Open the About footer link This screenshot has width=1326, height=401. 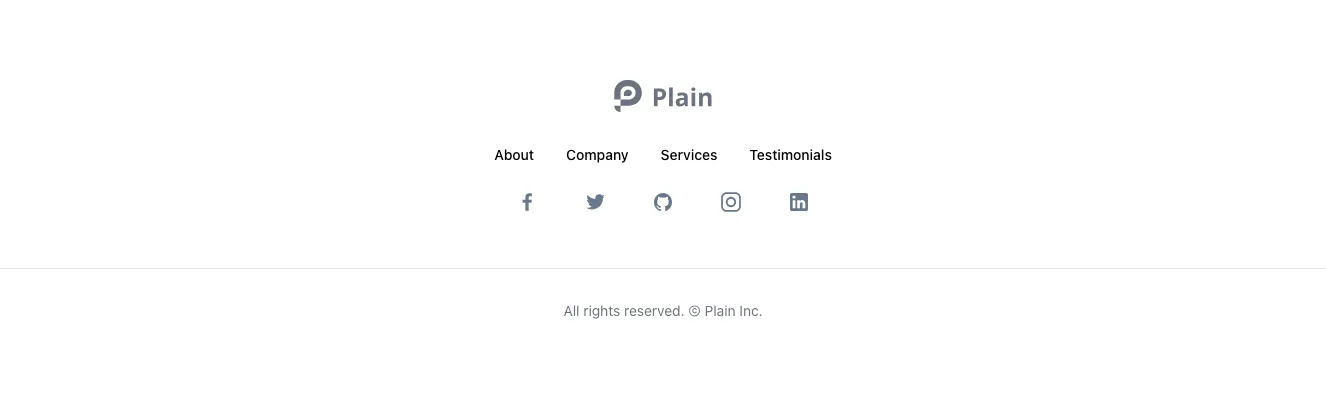pyautogui.click(x=514, y=155)
